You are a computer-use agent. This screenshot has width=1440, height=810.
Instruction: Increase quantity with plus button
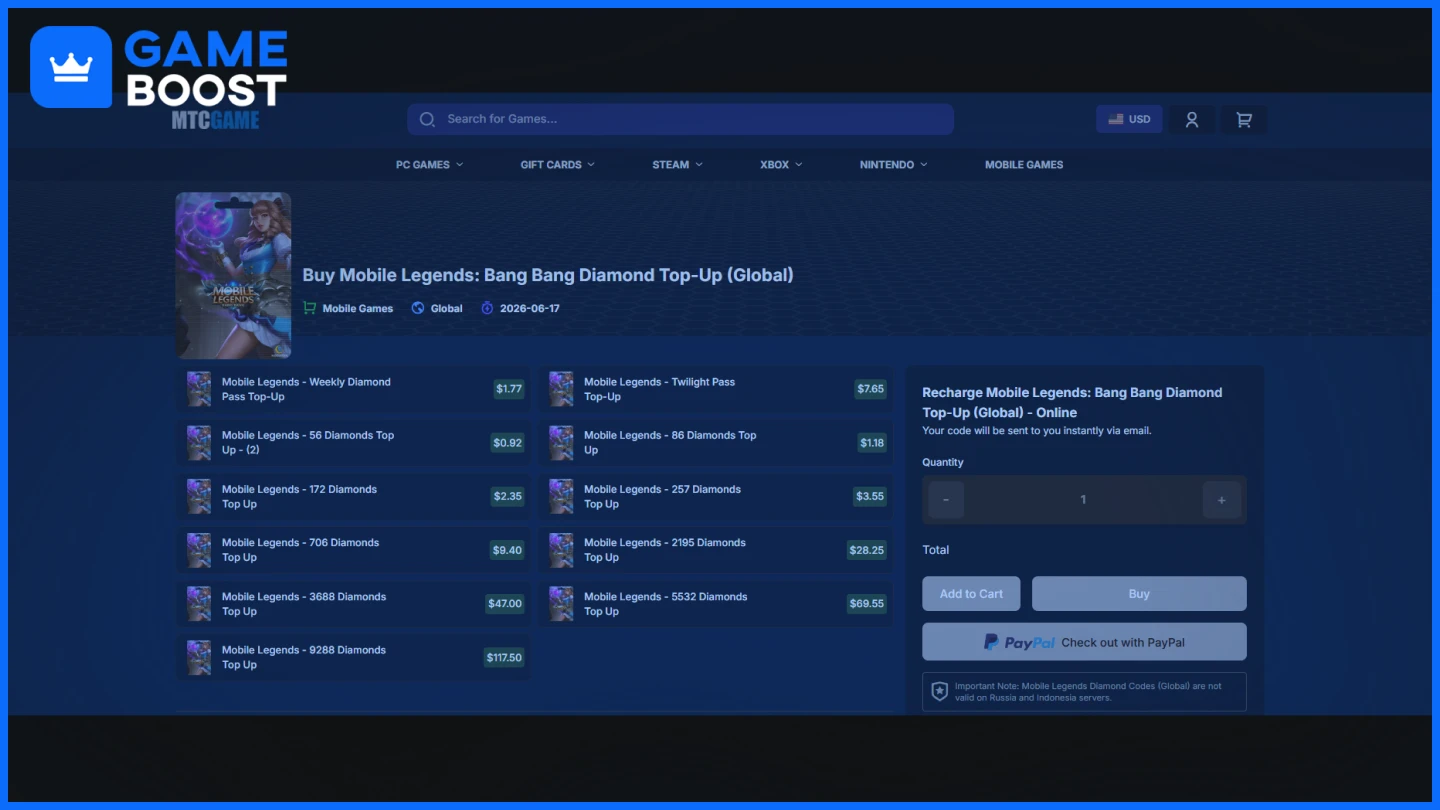point(1221,500)
